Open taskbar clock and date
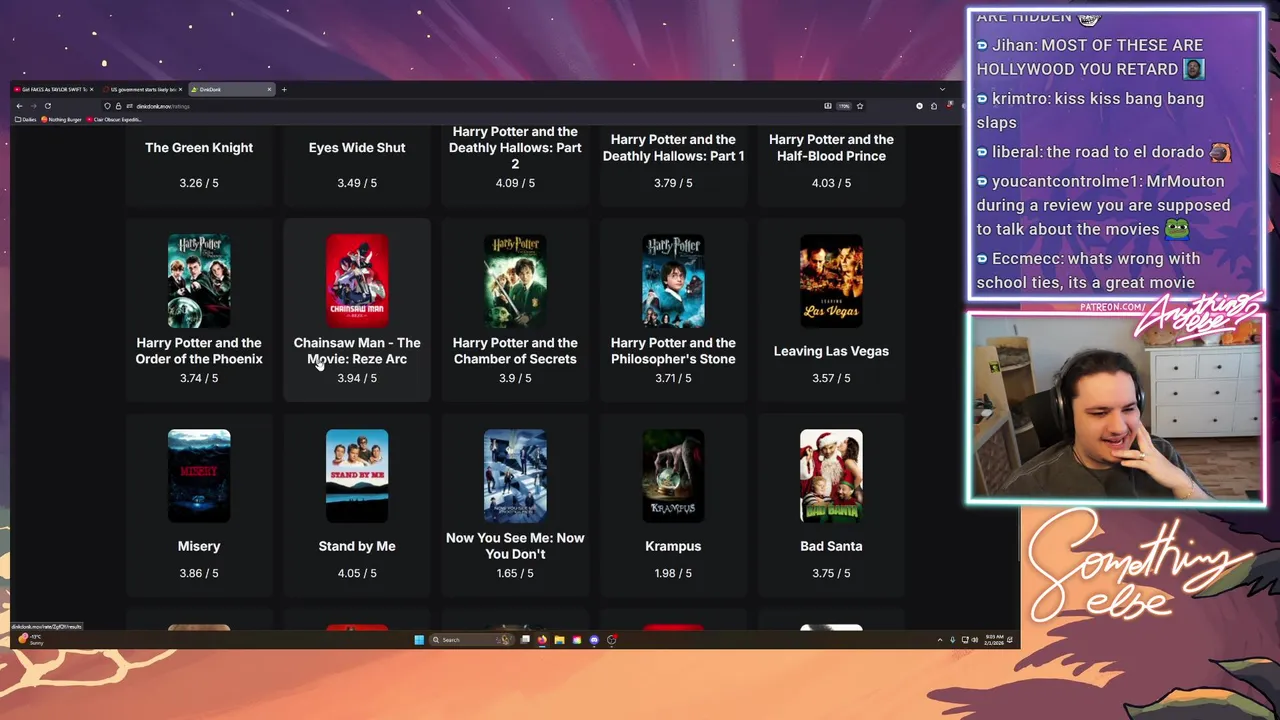Viewport: 1280px width, 720px height. click(x=995, y=640)
